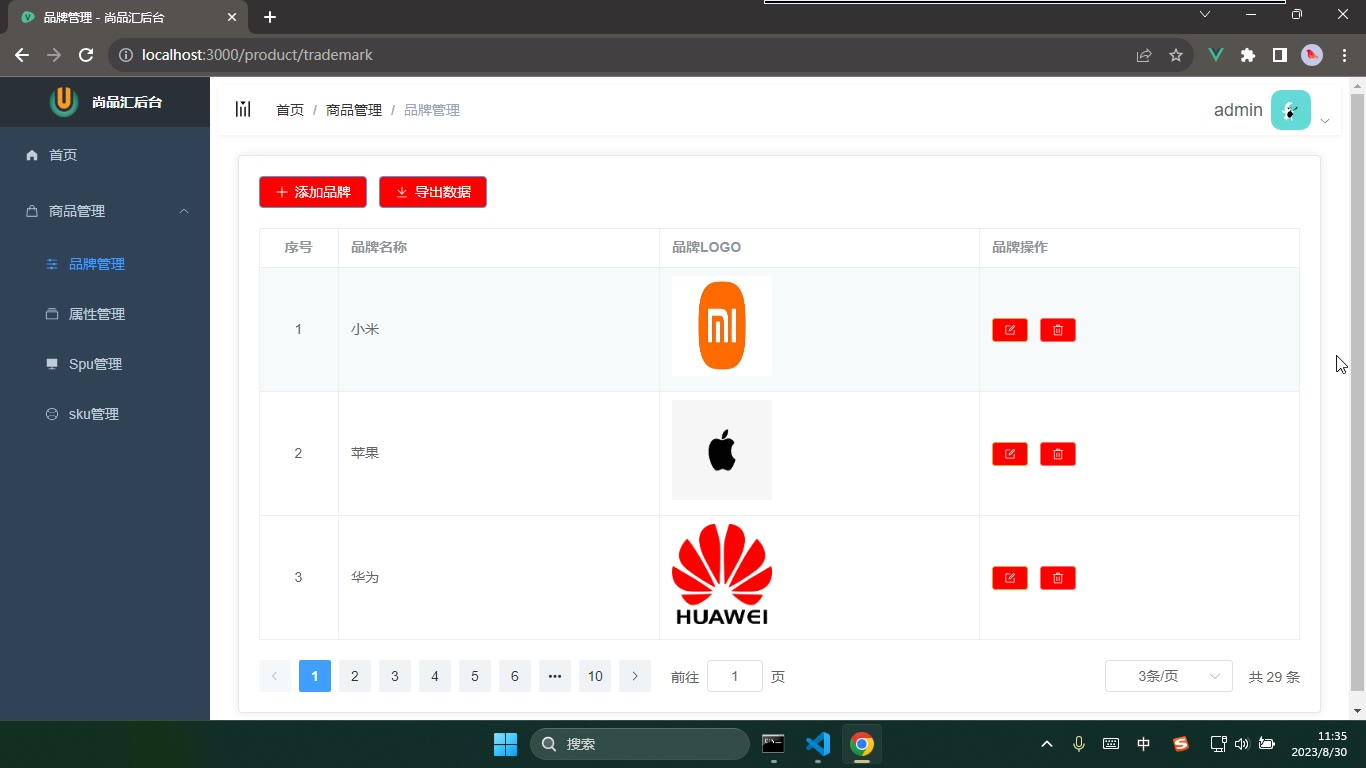Delete the 华为 brand row
This screenshot has height=768, width=1366.
(x=1057, y=578)
